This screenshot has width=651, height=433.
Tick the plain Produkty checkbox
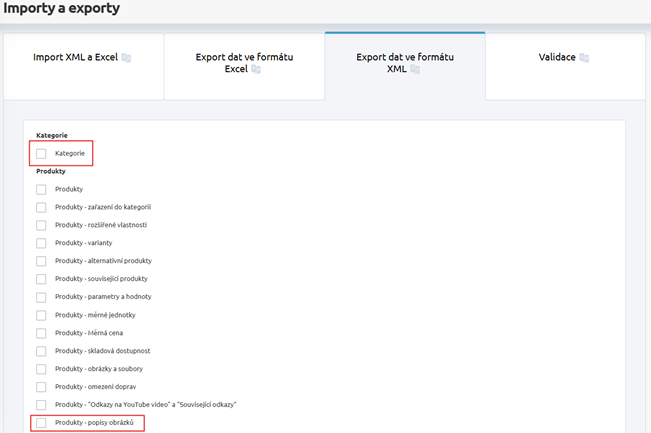41,189
